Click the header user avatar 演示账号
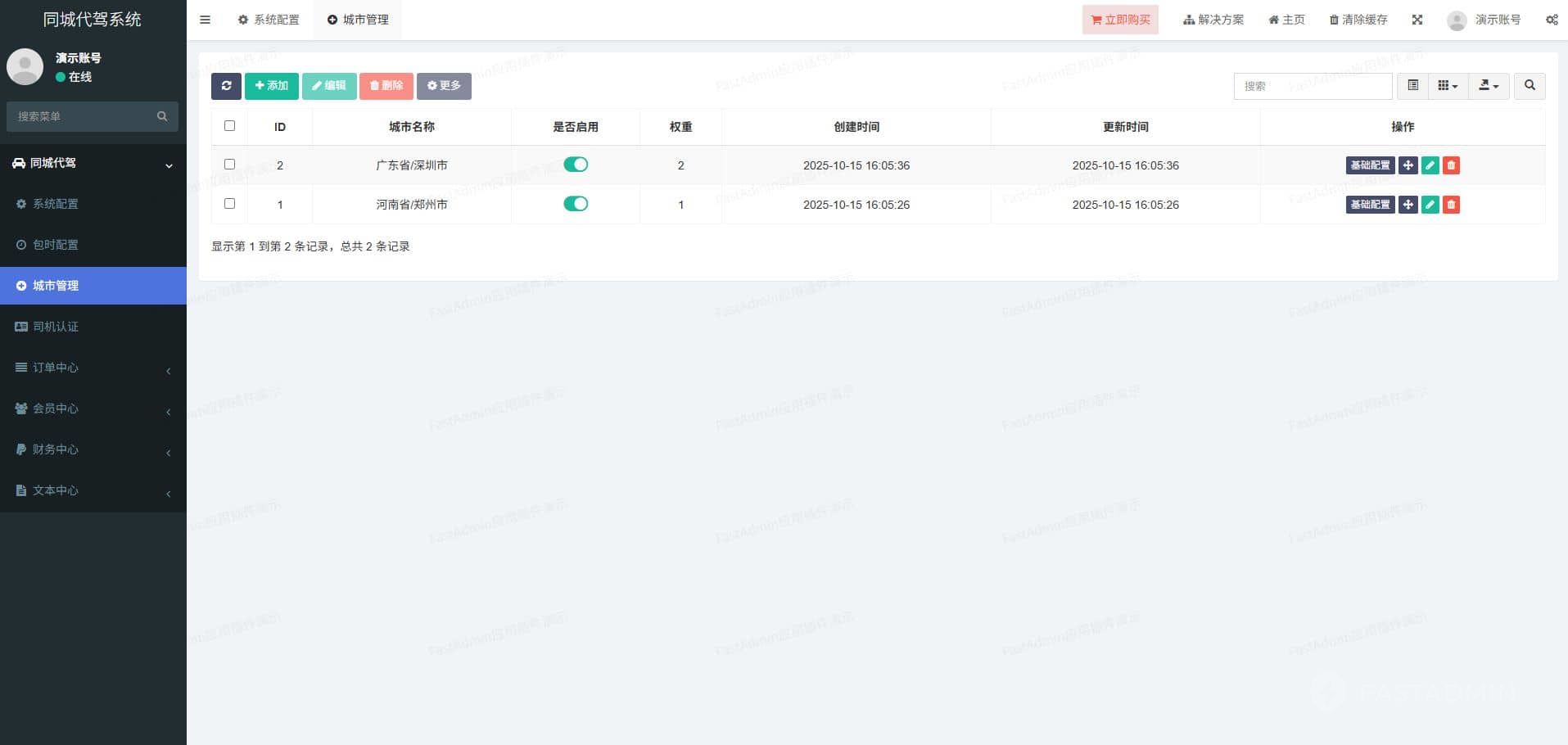The width and height of the screenshot is (1568, 745). 1457,20
